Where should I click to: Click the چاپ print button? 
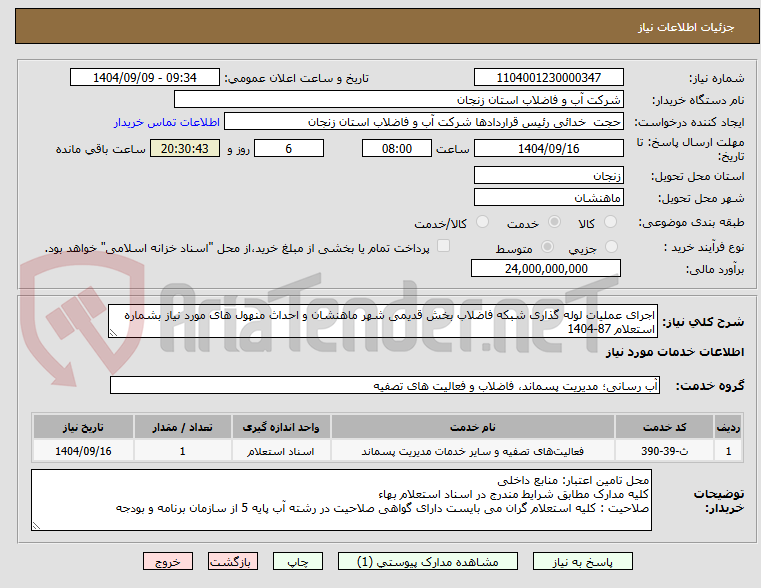point(298,561)
